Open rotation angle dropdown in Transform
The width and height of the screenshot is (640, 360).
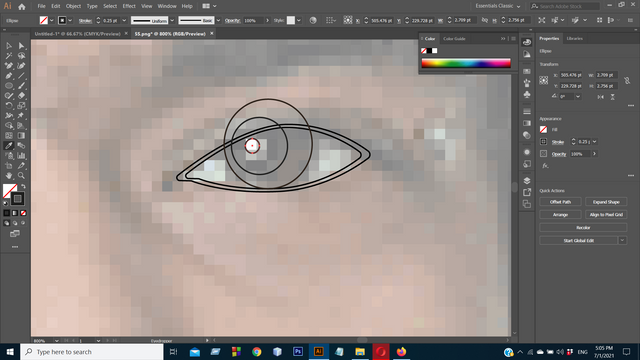578,97
